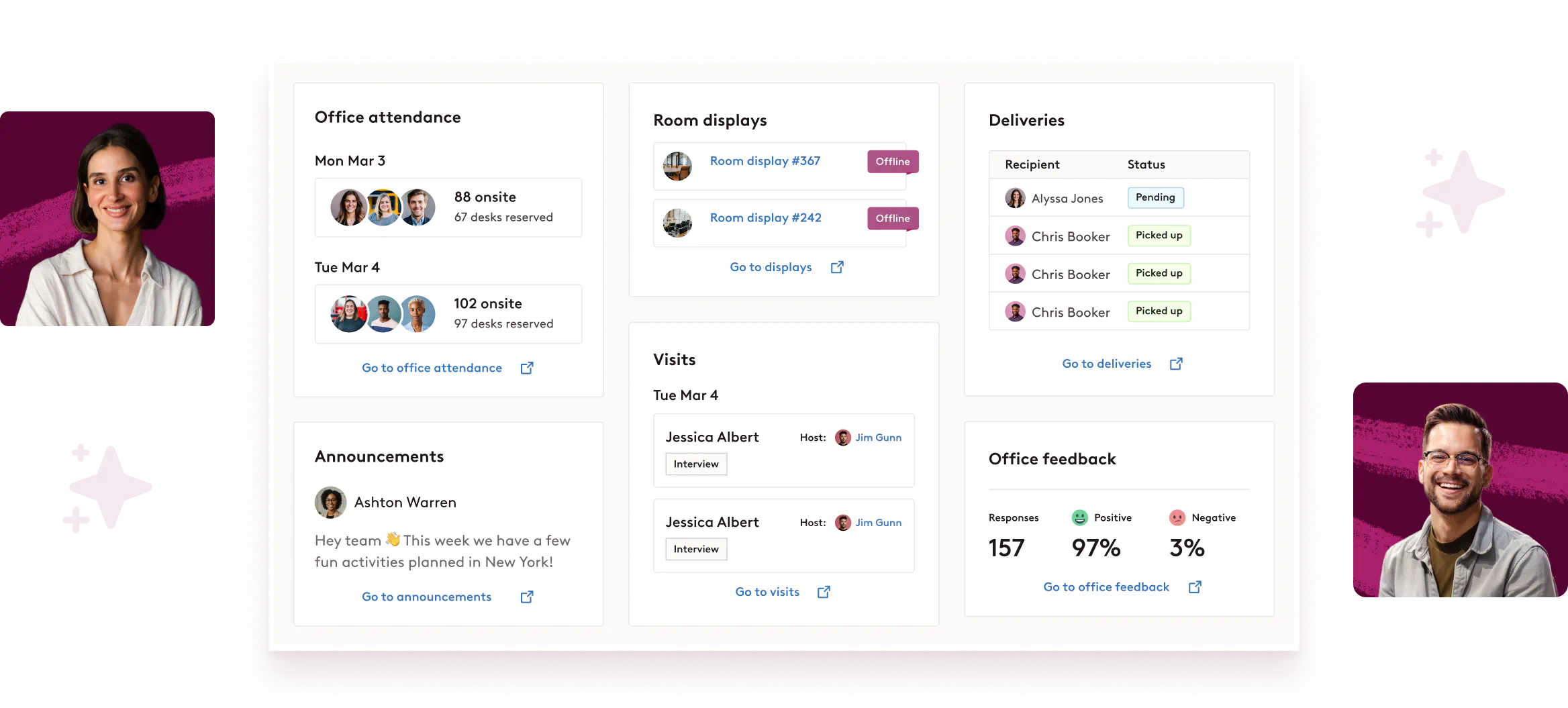1568x708 pixels.
Task: Open the Go to displays link
Action: 771,267
